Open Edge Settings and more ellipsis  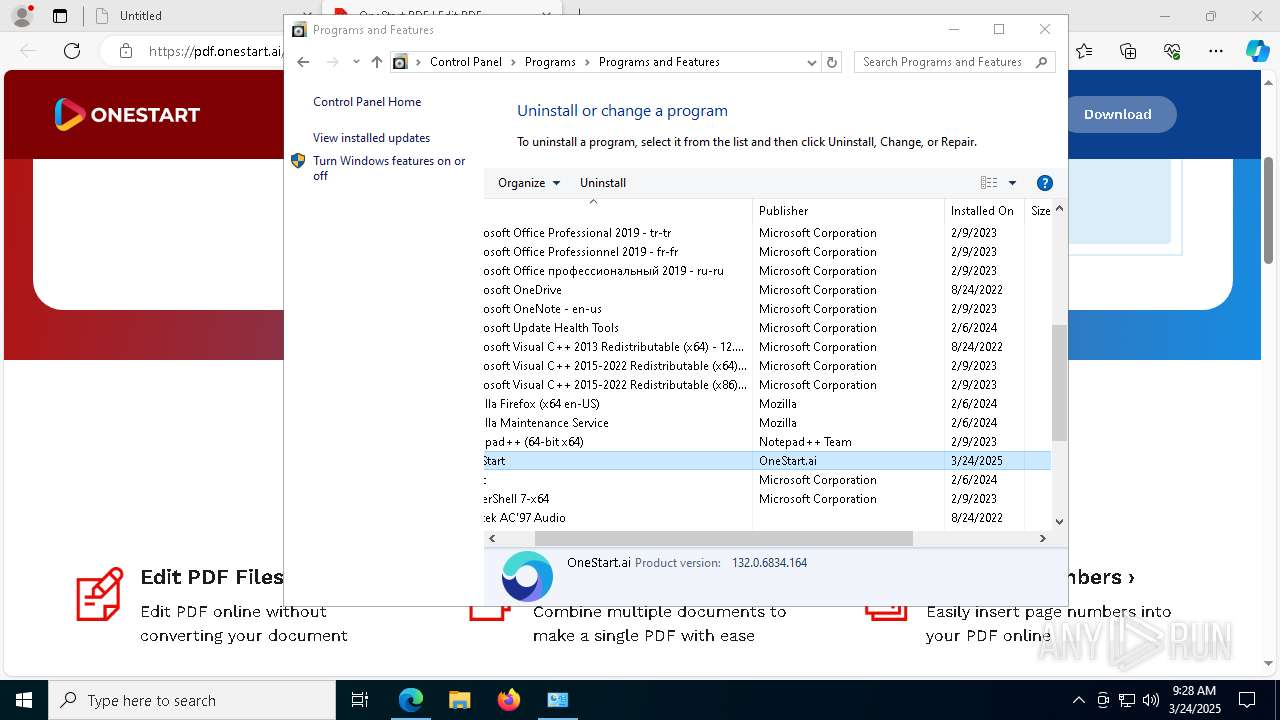(x=1216, y=51)
